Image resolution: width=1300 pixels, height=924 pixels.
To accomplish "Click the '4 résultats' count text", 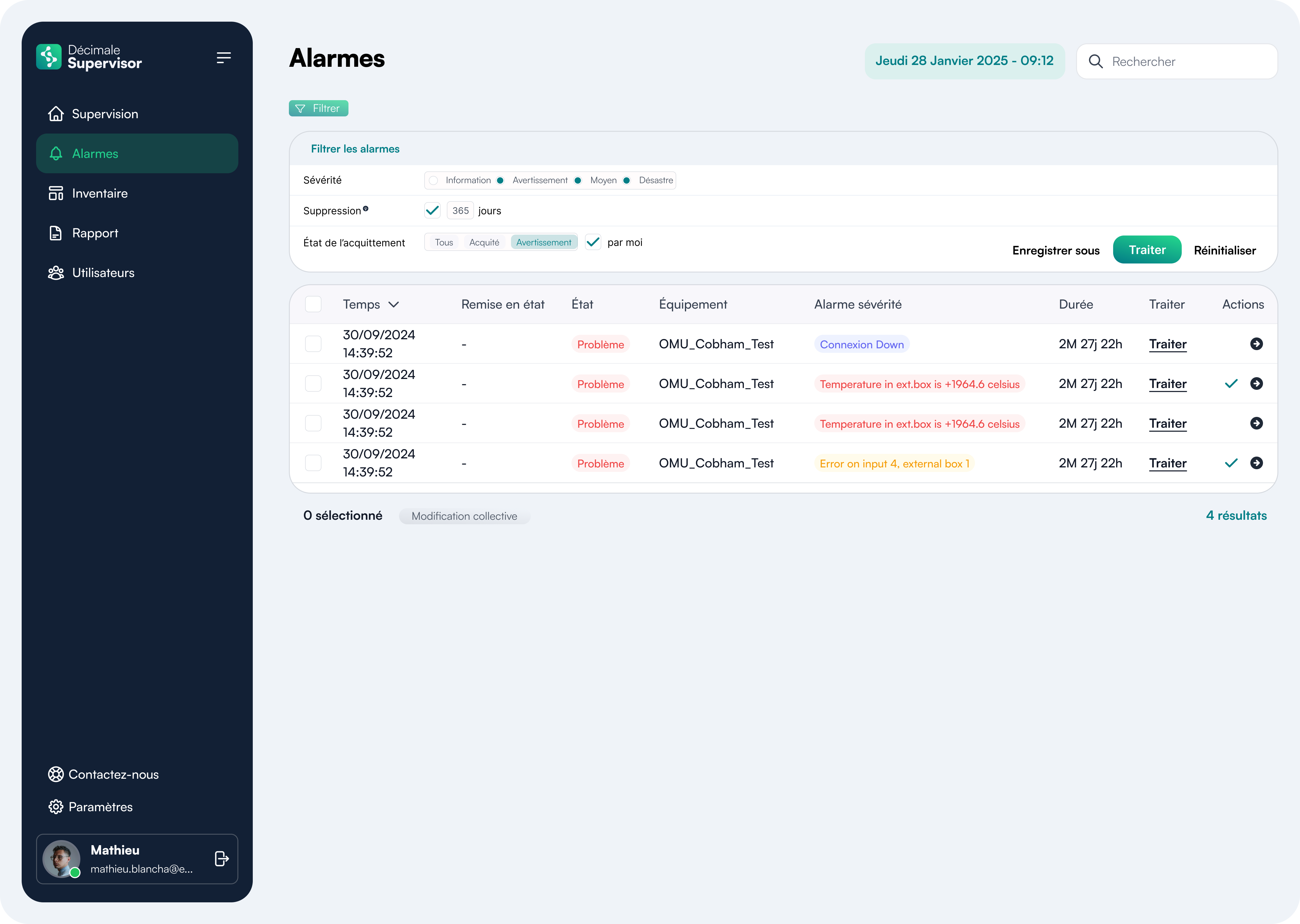I will [1236, 516].
